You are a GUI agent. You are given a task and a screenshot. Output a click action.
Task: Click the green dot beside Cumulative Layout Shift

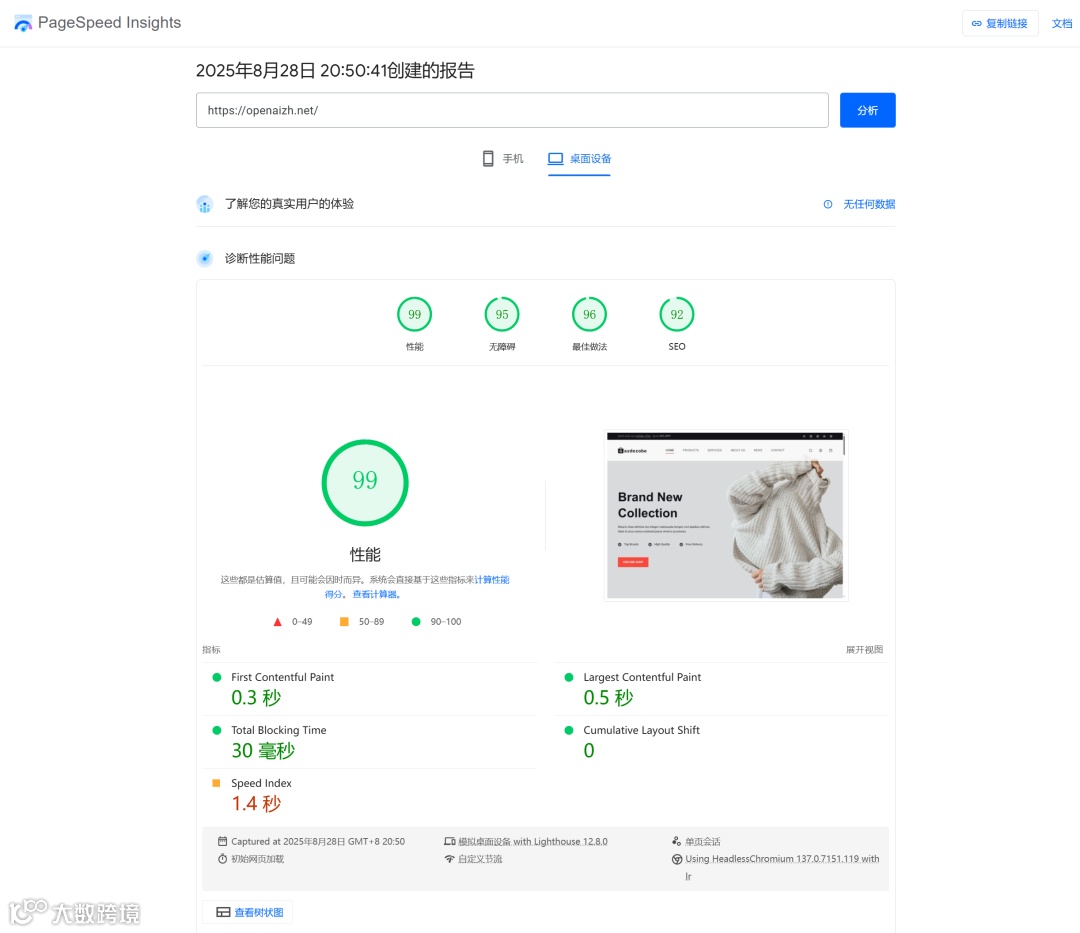pos(569,731)
